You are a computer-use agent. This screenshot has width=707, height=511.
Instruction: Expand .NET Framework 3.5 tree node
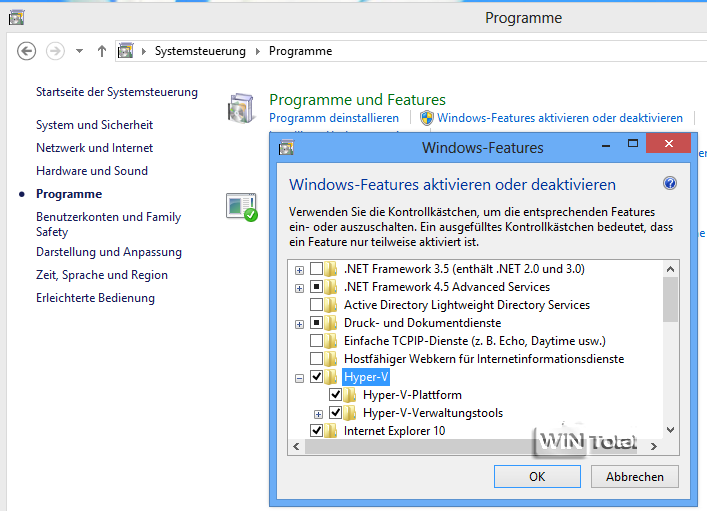tap(299, 270)
